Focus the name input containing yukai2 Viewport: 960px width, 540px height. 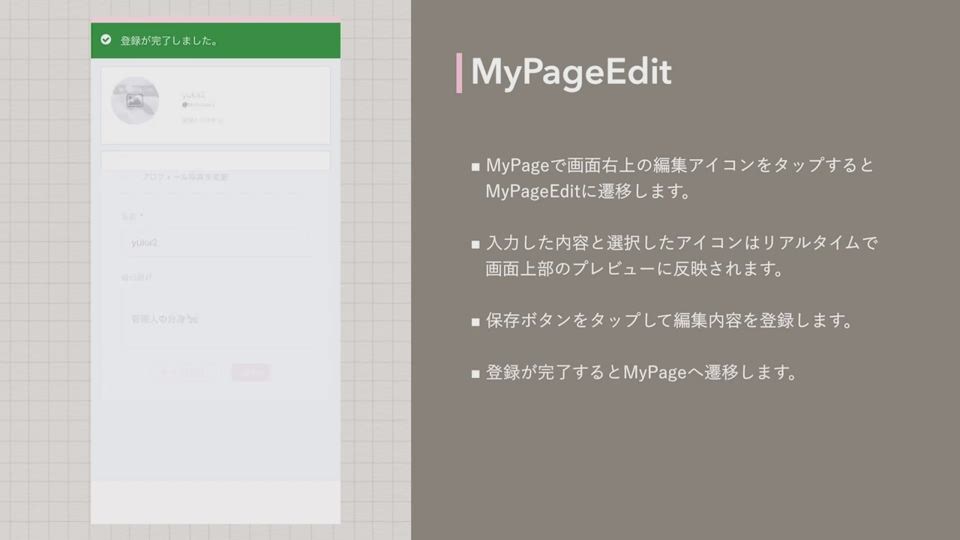[x=215, y=242]
